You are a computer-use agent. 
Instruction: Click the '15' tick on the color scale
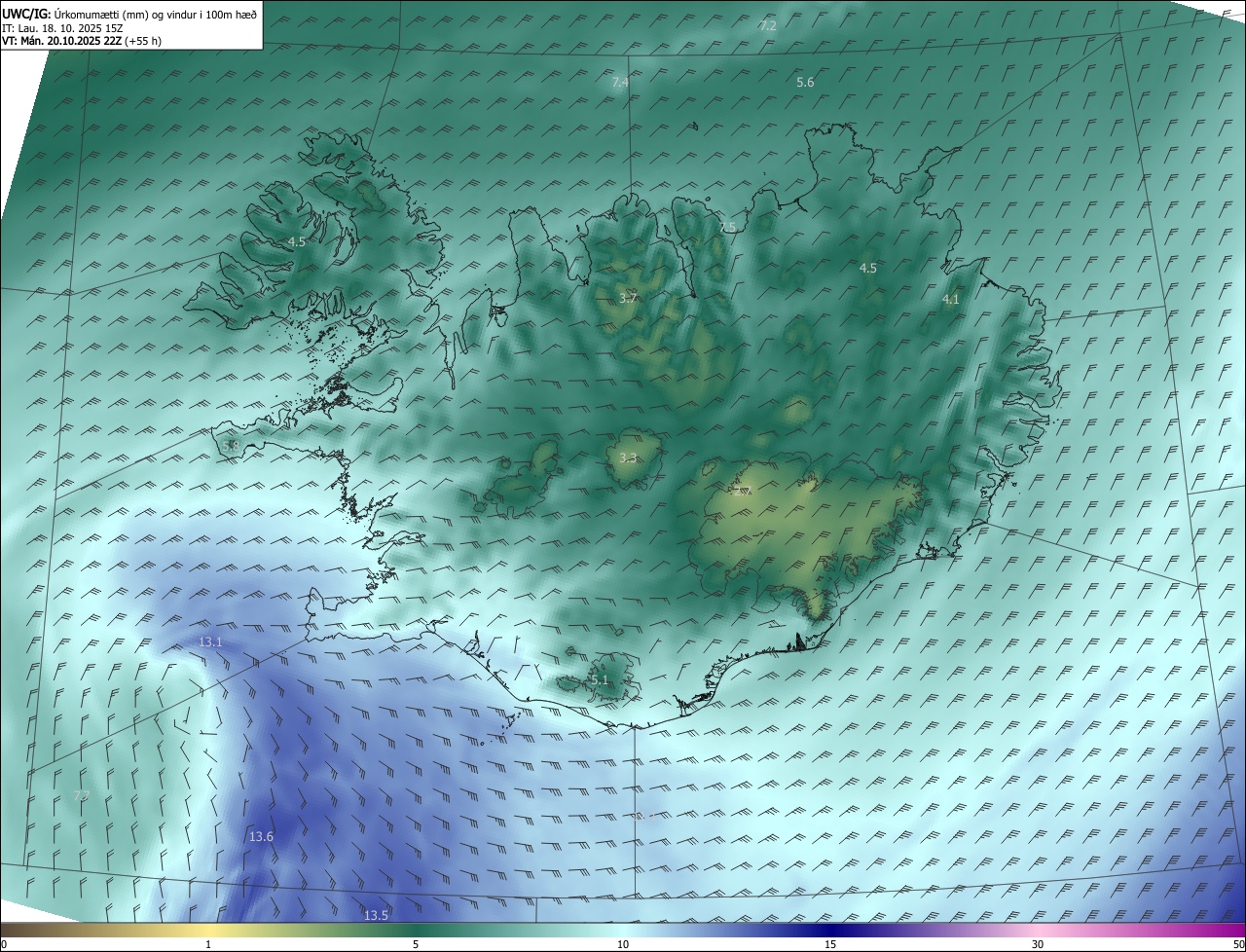[830, 944]
